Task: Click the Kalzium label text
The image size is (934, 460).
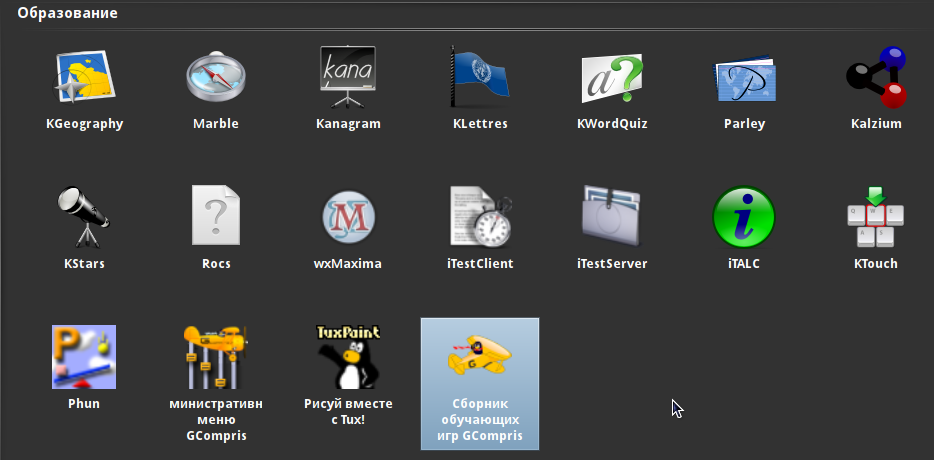Action: click(x=876, y=124)
